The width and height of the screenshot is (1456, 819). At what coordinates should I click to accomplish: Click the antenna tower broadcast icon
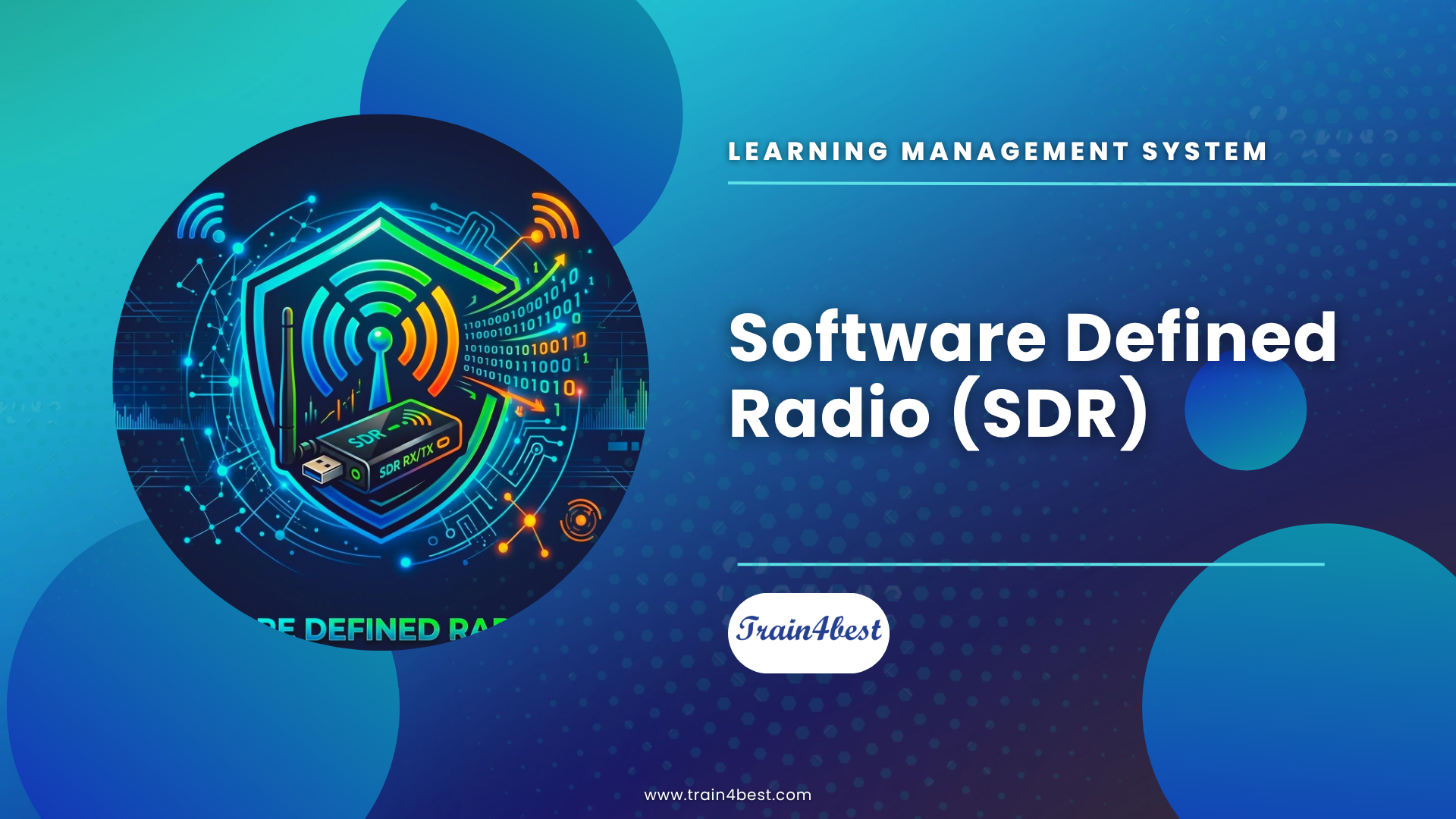tap(379, 334)
